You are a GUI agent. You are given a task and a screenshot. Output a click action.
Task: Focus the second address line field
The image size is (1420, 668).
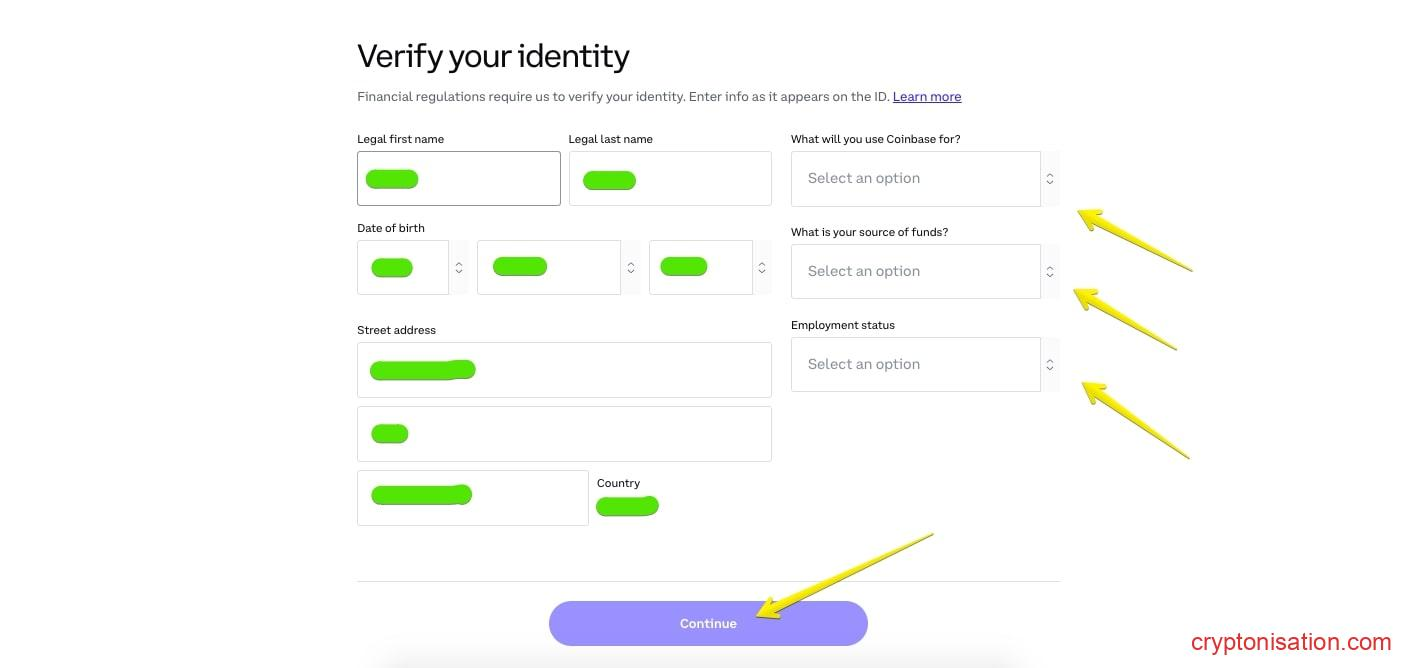click(564, 433)
